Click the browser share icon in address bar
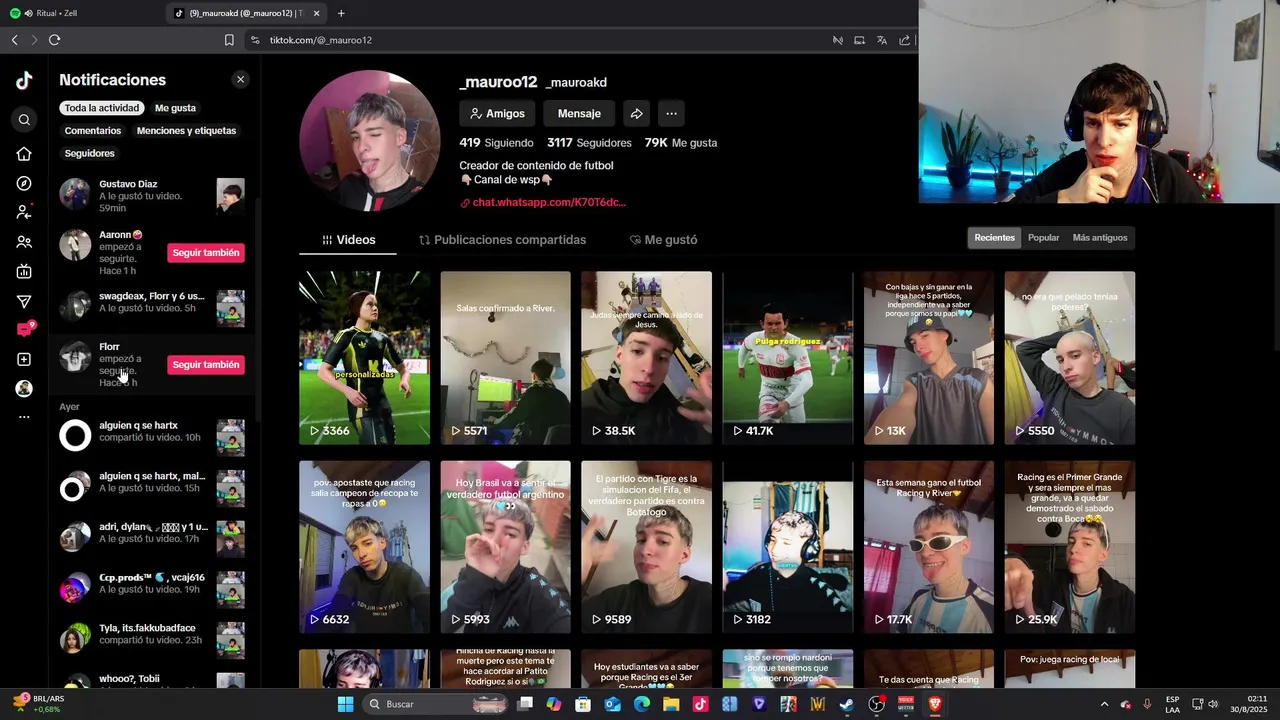 pos(904,40)
